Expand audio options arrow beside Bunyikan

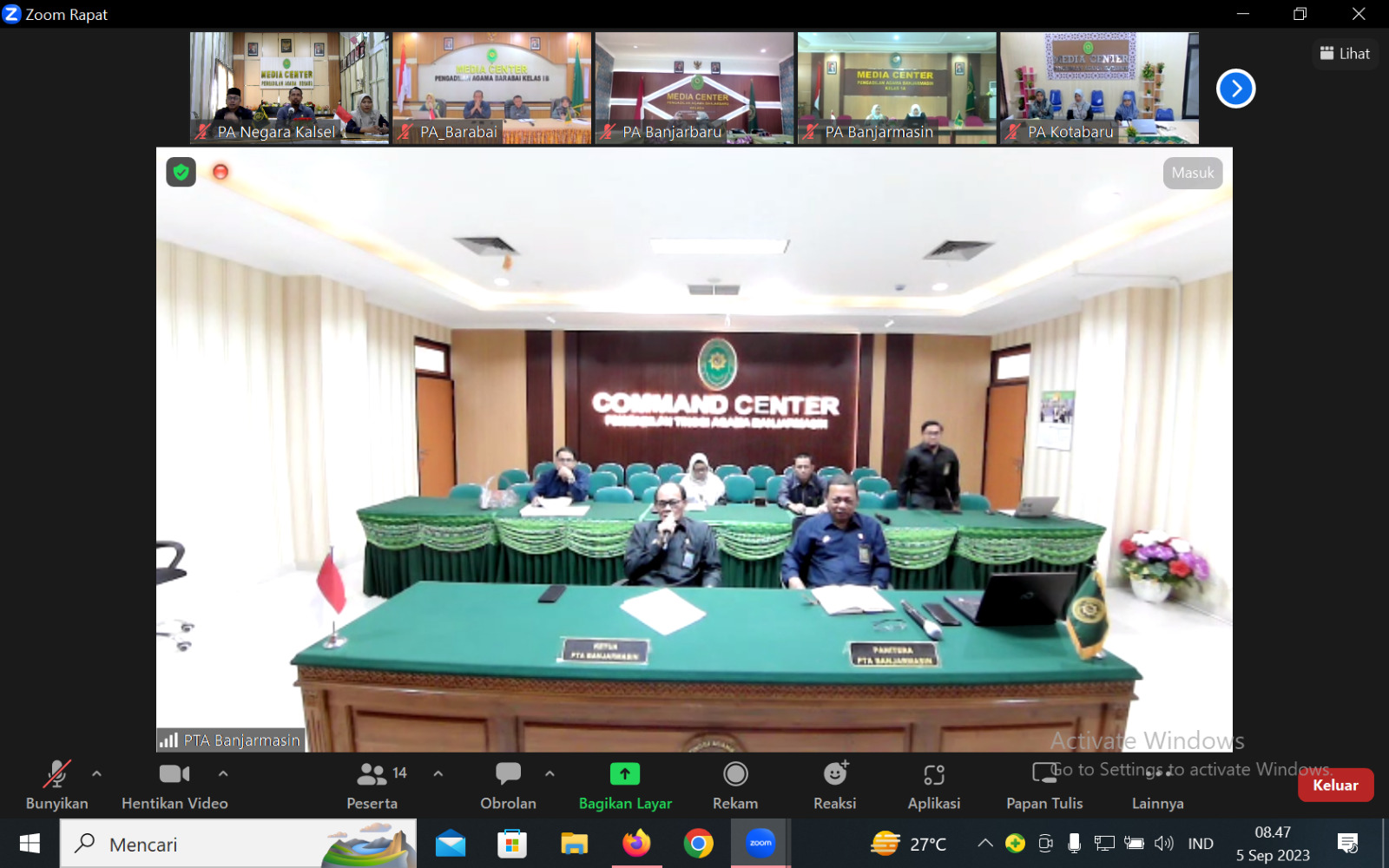[x=96, y=773]
